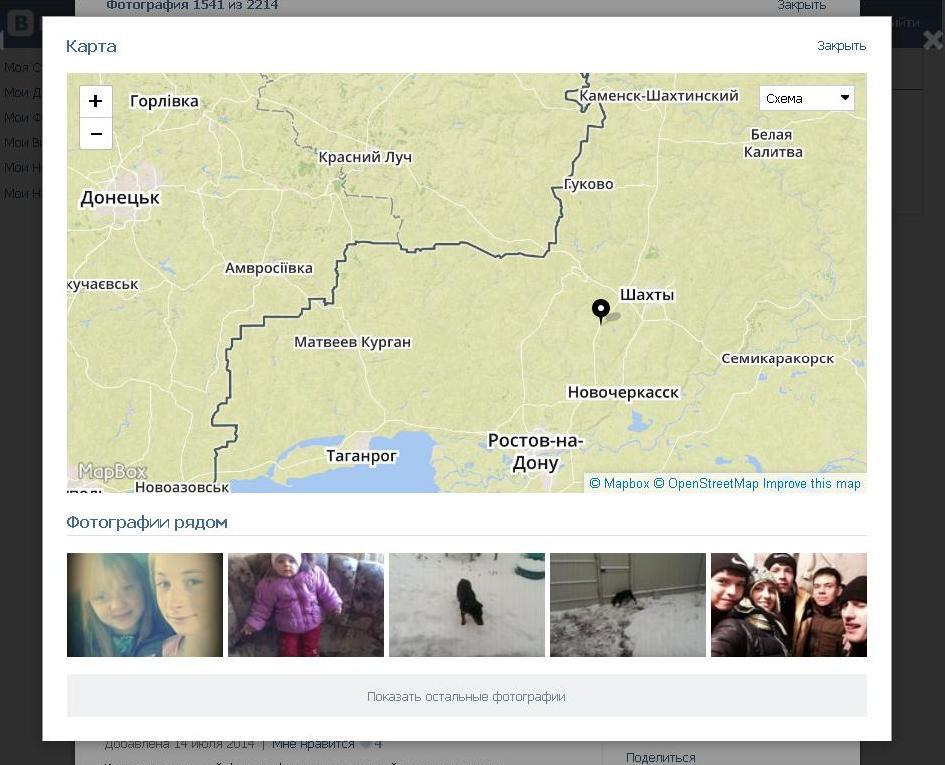945x765 pixels.
Task: Click the Донецьк city label on map
Action: tap(120, 198)
